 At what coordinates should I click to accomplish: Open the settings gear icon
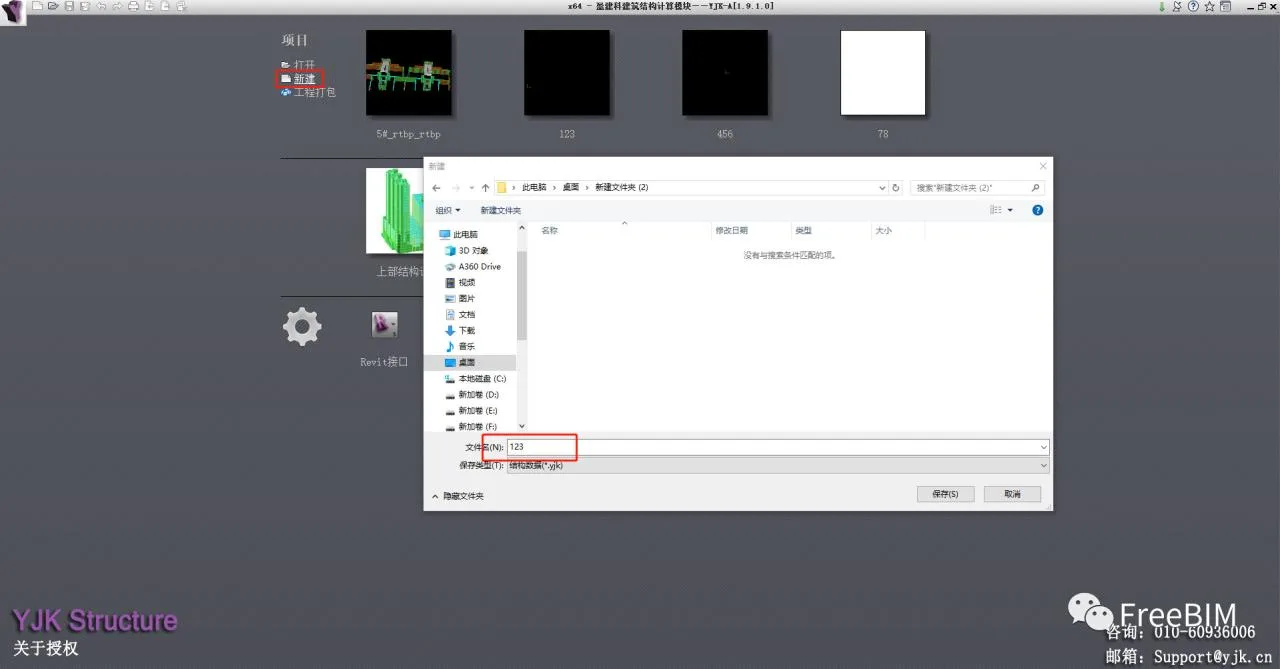pyautogui.click(x=302, y=326)
